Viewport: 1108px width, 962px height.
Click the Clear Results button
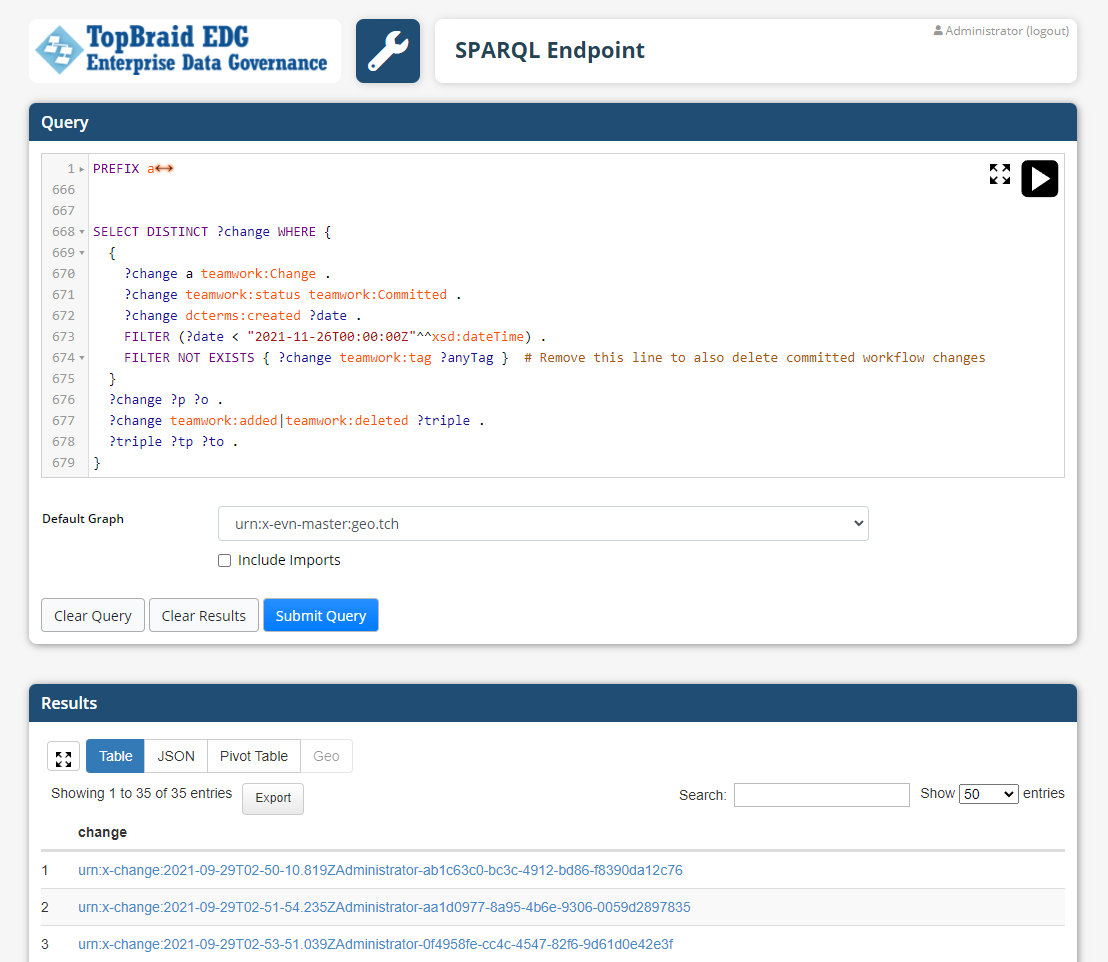203,615
